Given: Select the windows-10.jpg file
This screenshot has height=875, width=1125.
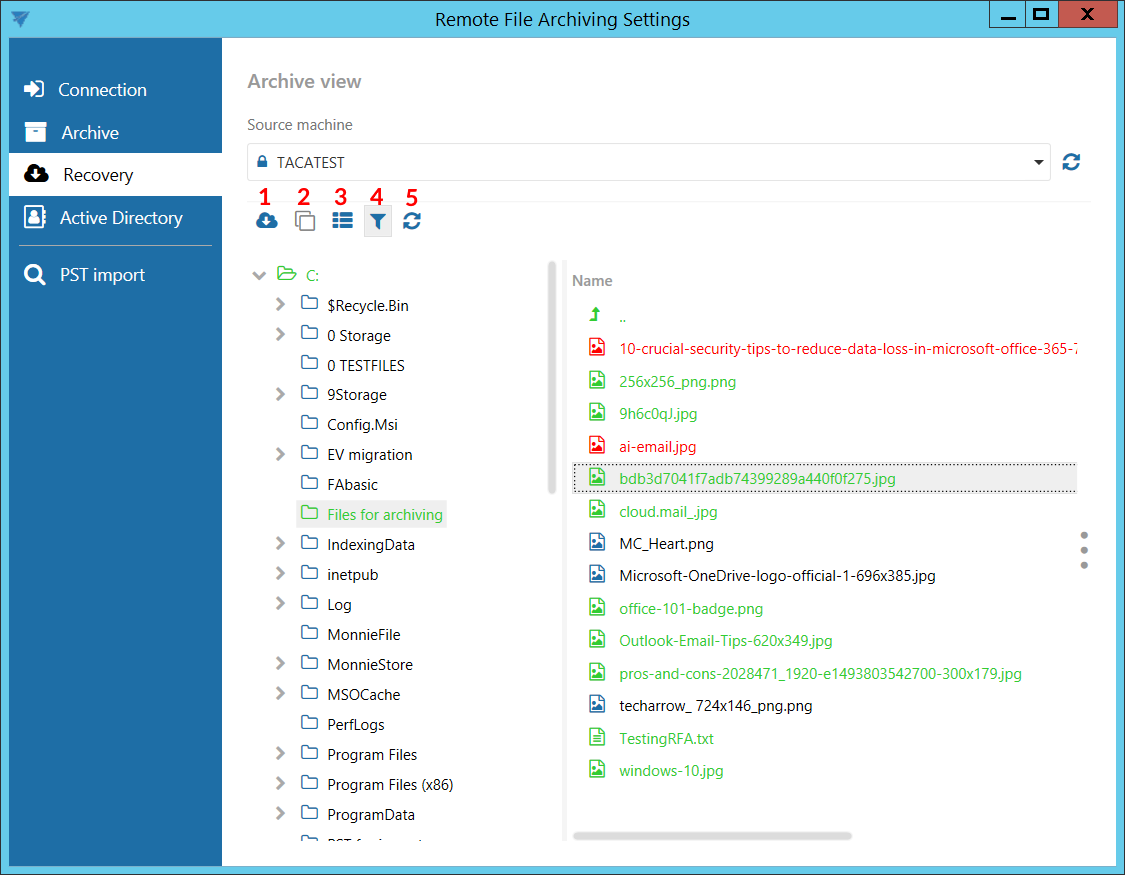Looking at the screenshot, I should pos(671,770).
